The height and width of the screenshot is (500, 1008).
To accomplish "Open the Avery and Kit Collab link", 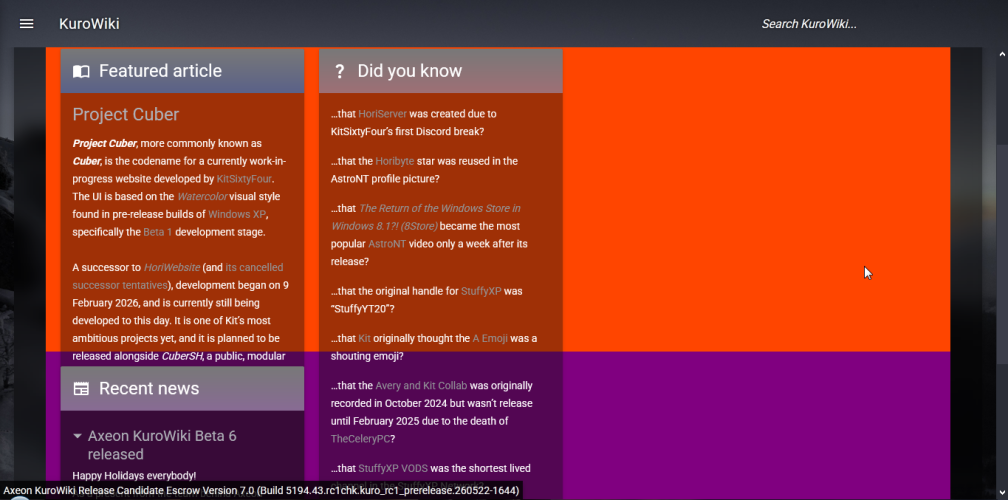I will coord(421,386).
